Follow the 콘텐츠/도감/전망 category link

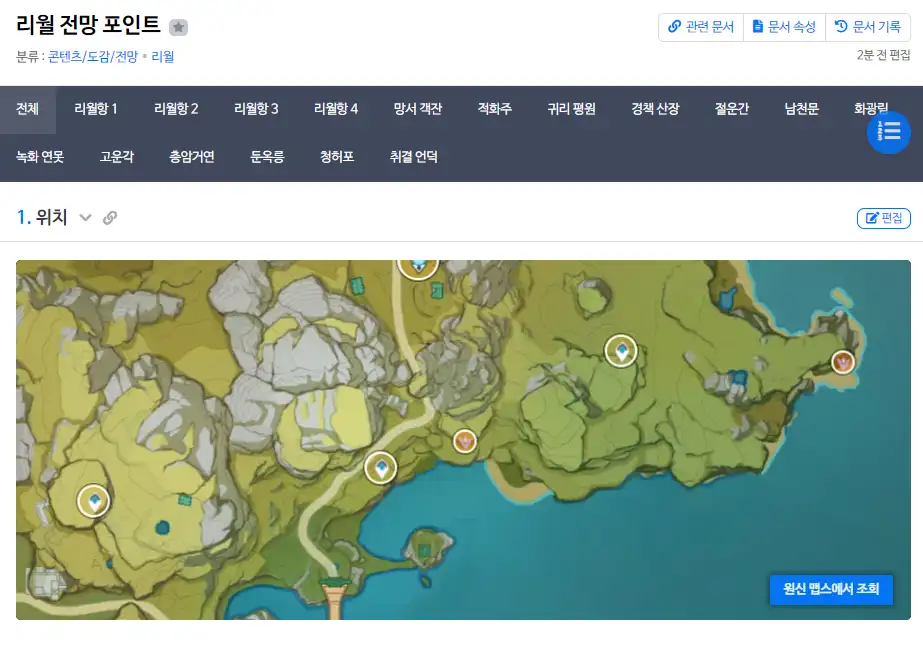(x=93, y=57)
